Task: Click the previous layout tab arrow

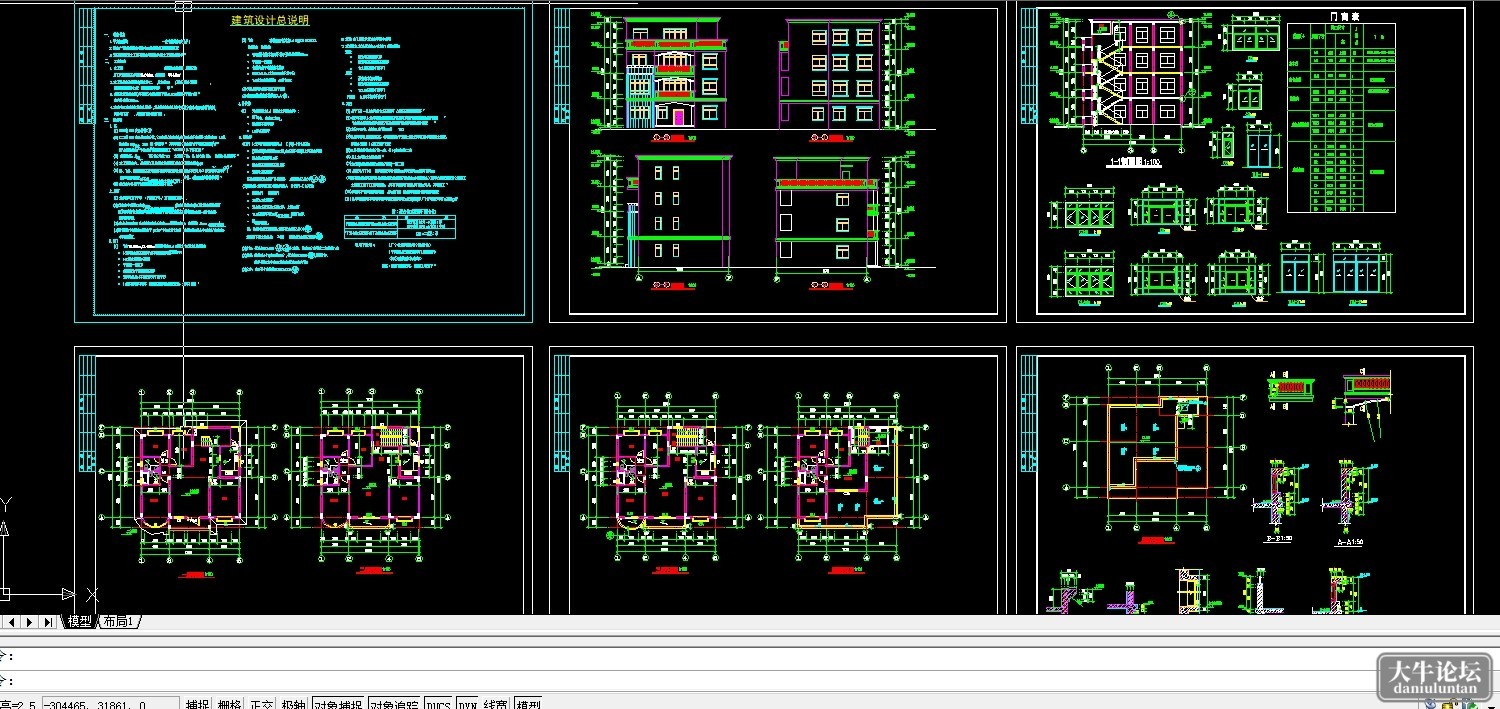Action: 11,622
